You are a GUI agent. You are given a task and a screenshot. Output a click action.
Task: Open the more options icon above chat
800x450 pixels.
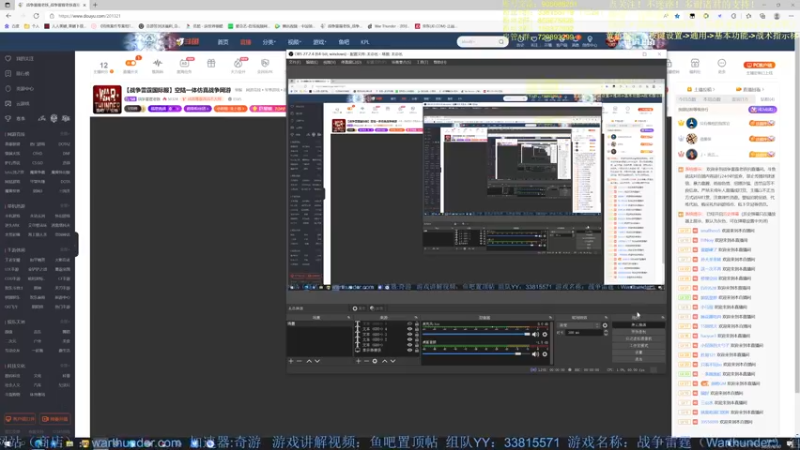pyautogui.click(x=721, y=63)
